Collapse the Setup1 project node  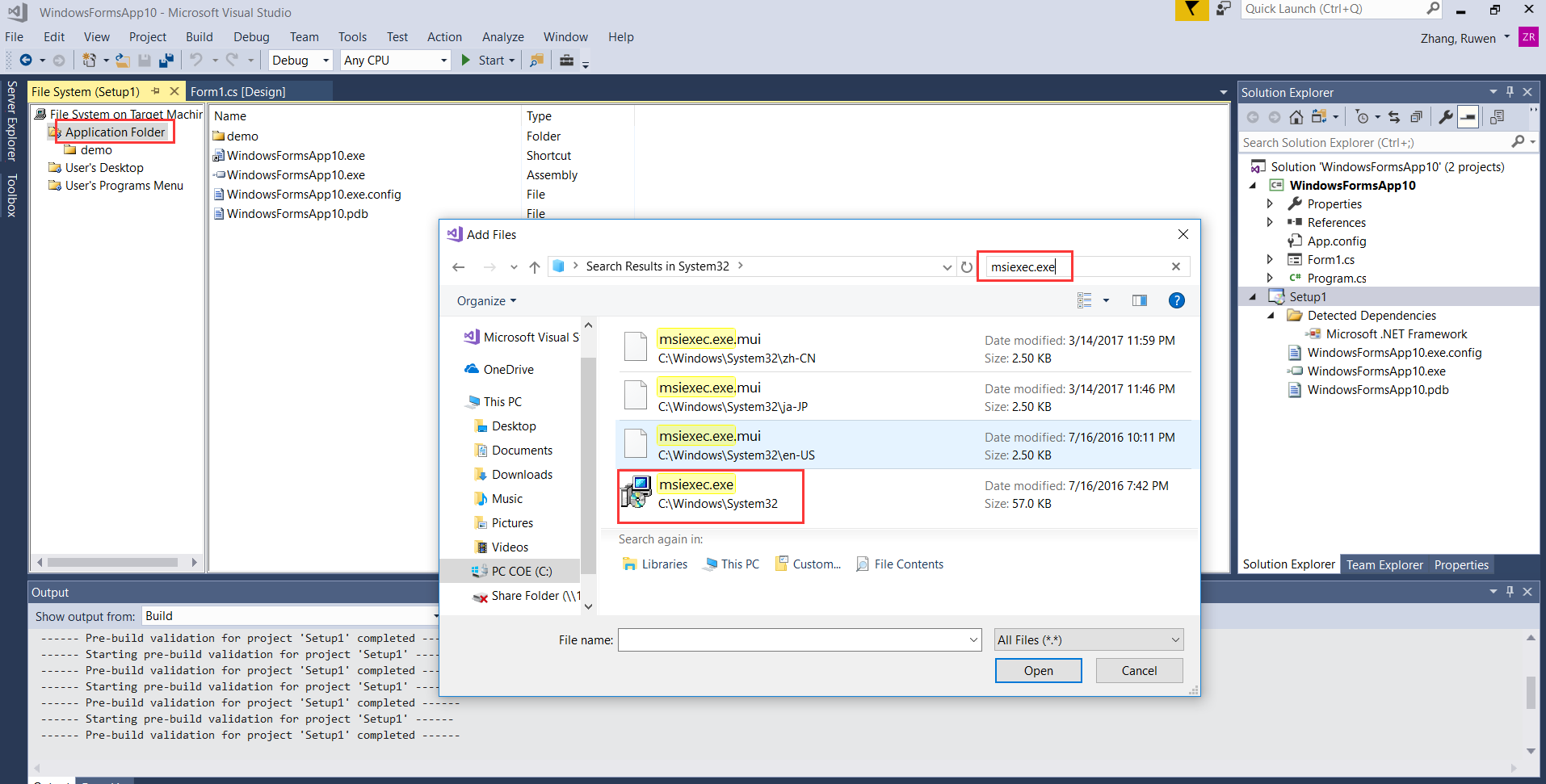click(x=1252, y=297)
